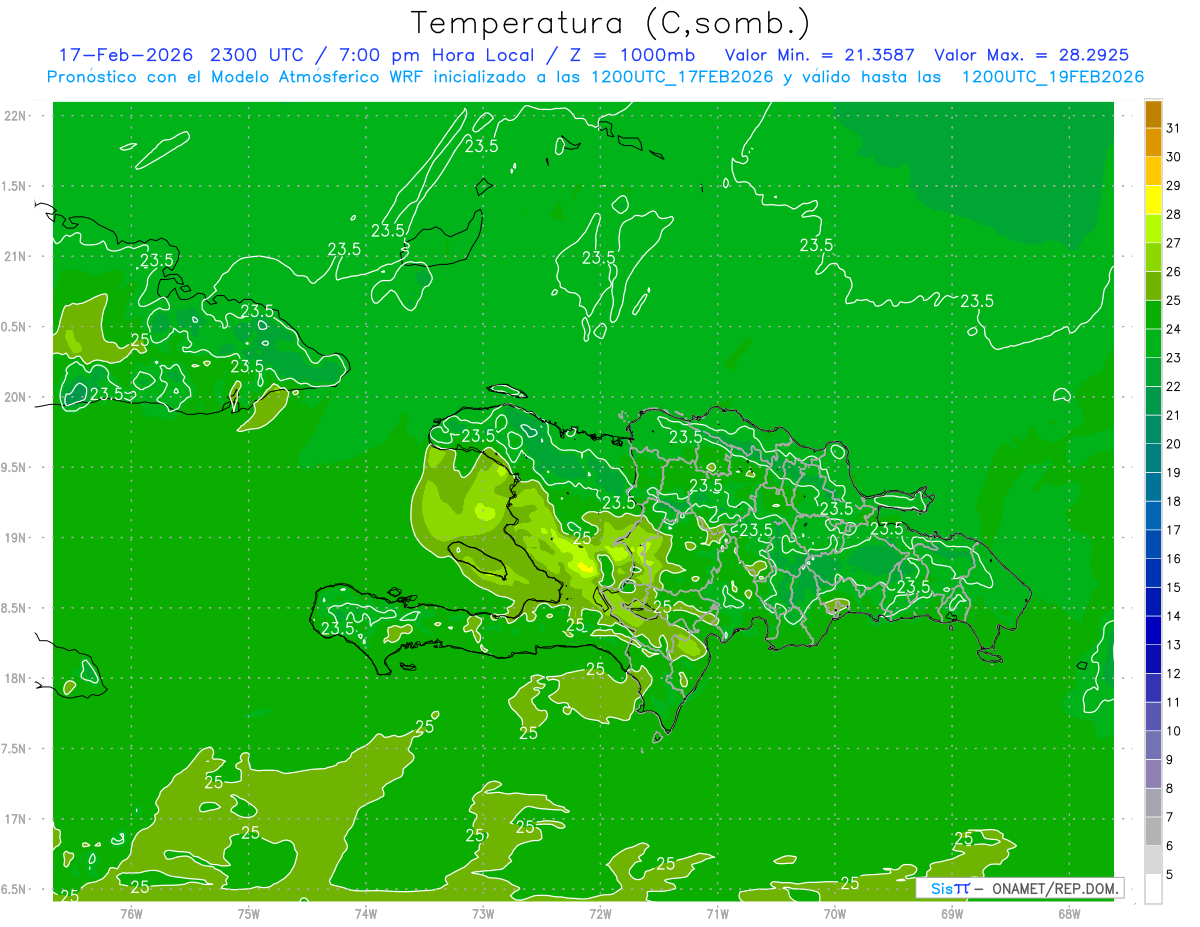Click the 71W longitude axis label
Image resolution: width=1200 pixels, height=927 pixels.
[x=717, y=914]
